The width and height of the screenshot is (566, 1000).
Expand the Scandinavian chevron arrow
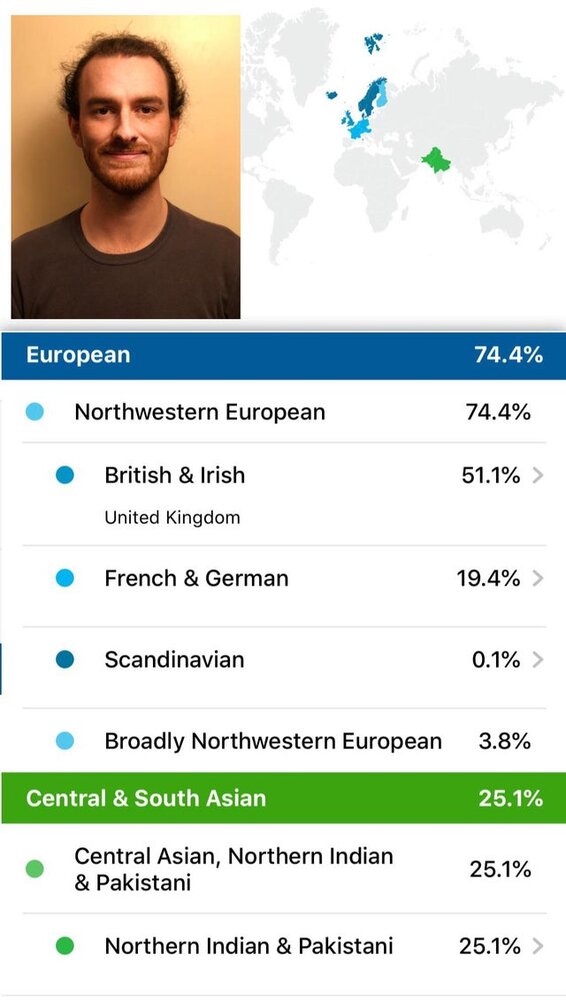point(537,659)
